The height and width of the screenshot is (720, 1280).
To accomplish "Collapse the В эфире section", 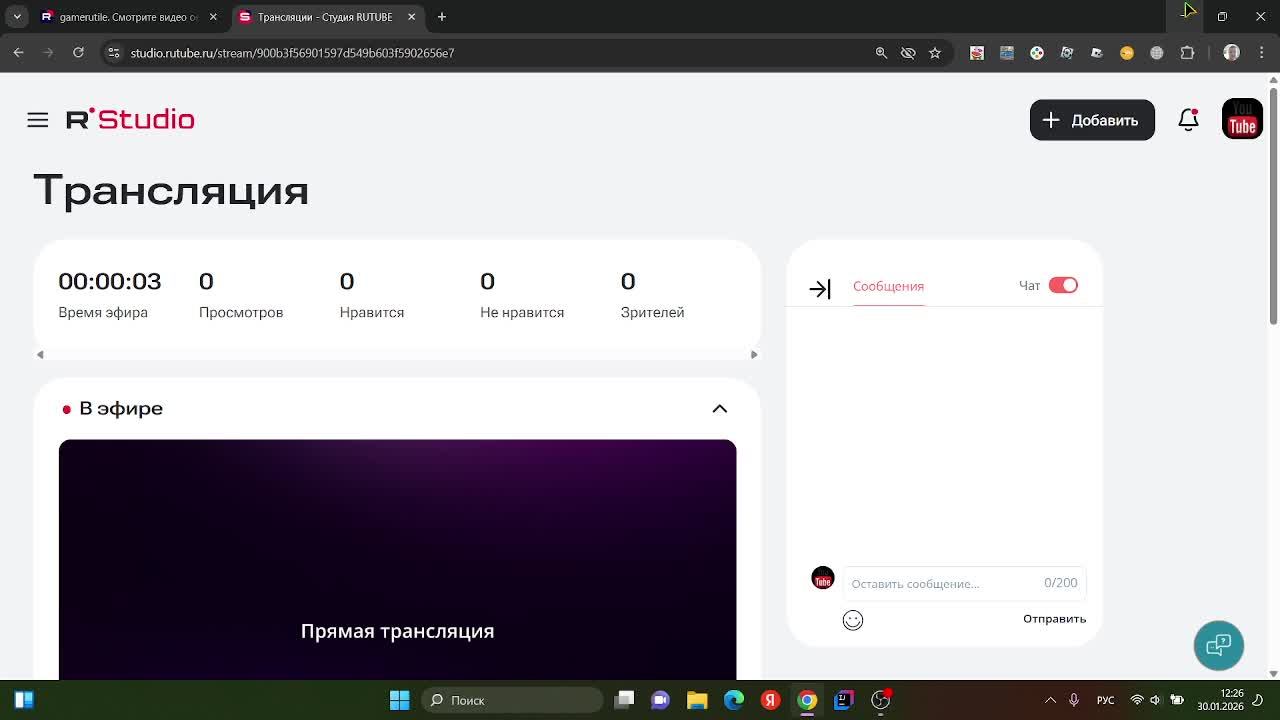I will click(x=720, y=409).
